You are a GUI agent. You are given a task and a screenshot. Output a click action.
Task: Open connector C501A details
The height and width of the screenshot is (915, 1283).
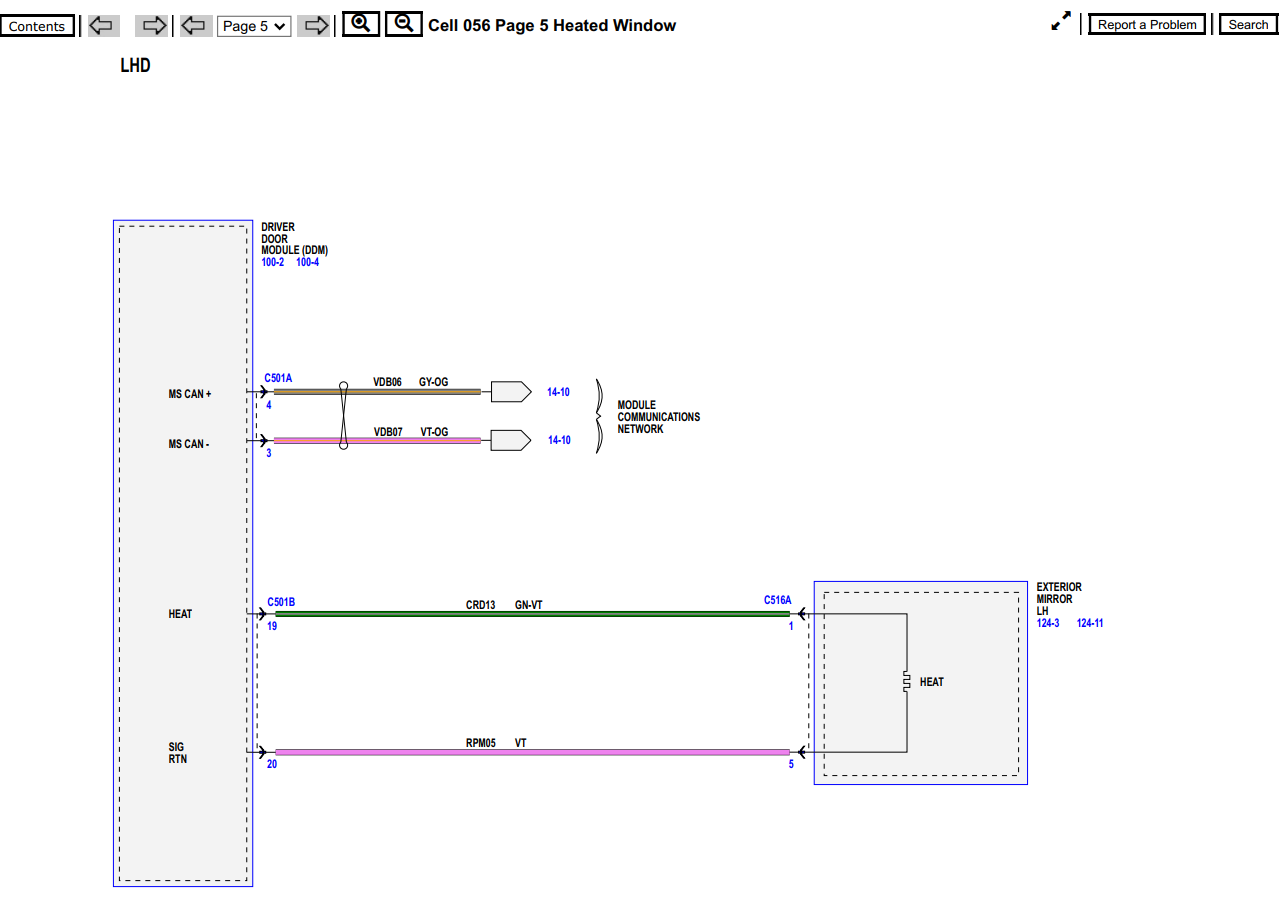pyautogui.click(x=277, y=378)
